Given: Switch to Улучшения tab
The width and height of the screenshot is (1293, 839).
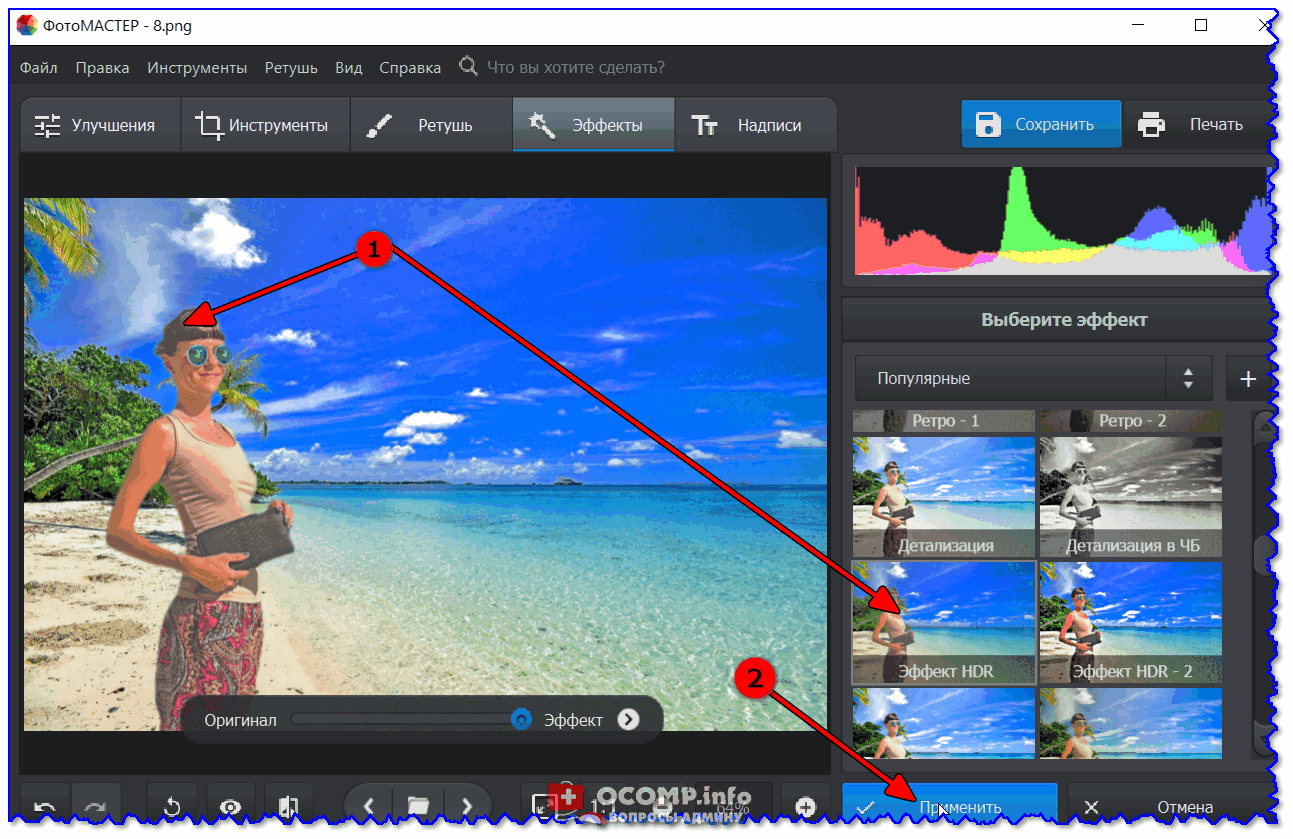Looking at the screenshot, I should 100,125.
